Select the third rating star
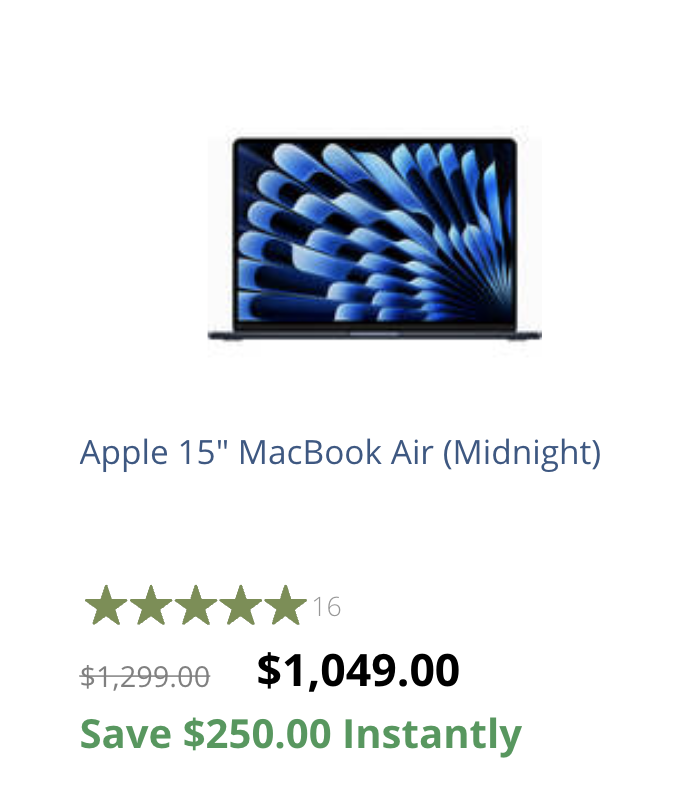This screenshot has width=700, height=796. [x=195, y=605]
